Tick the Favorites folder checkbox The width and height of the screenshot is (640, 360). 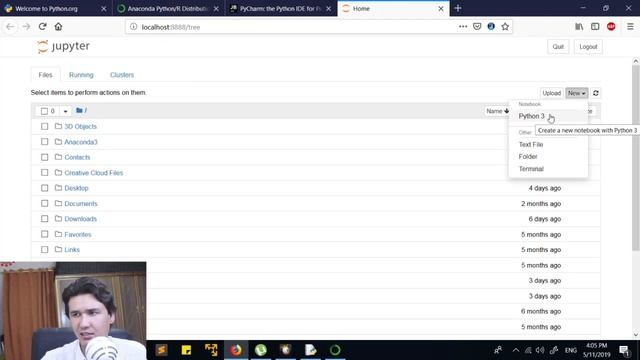point(44,234)
